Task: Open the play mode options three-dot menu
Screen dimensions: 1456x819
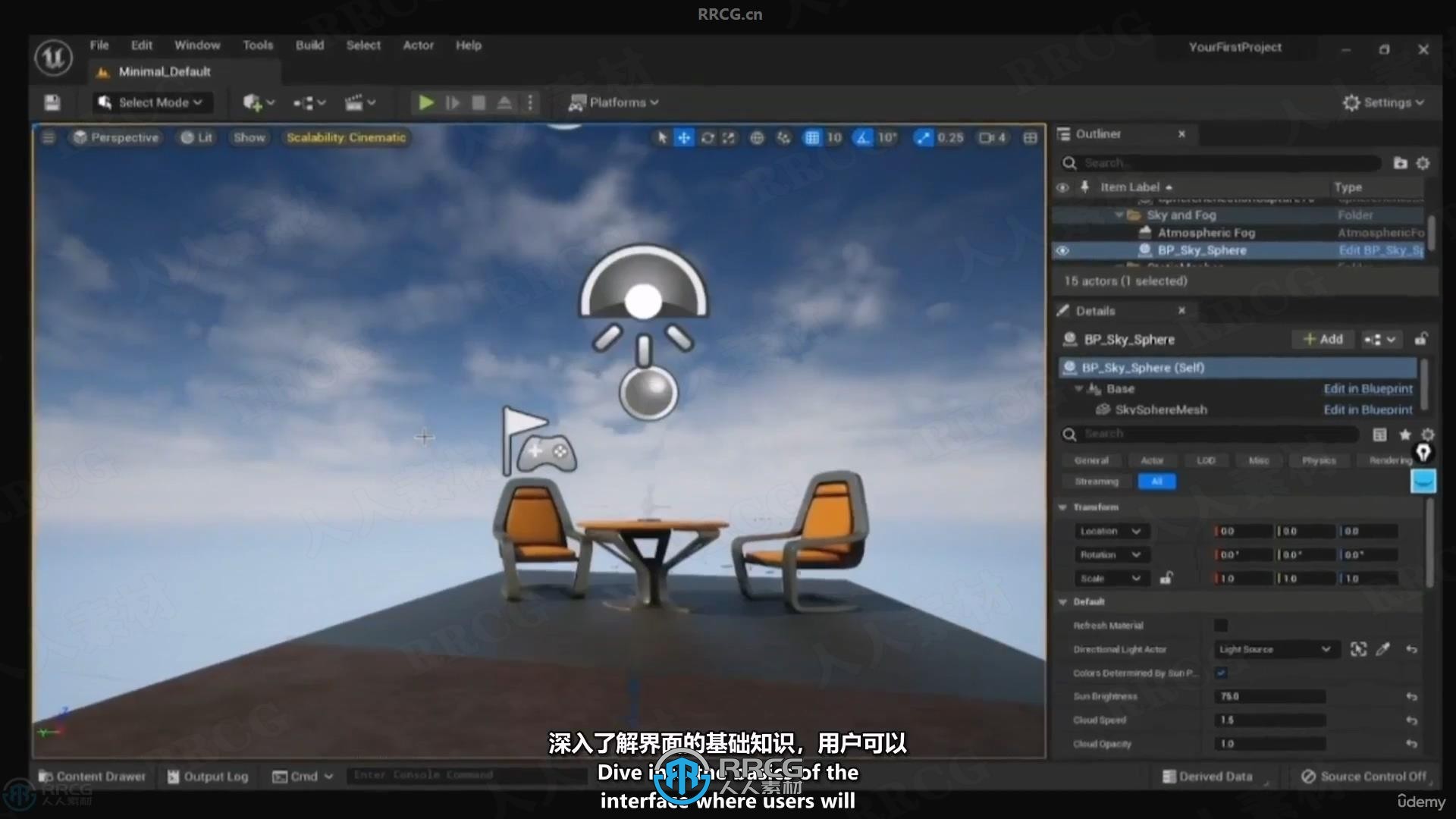Action: [530, 102]
